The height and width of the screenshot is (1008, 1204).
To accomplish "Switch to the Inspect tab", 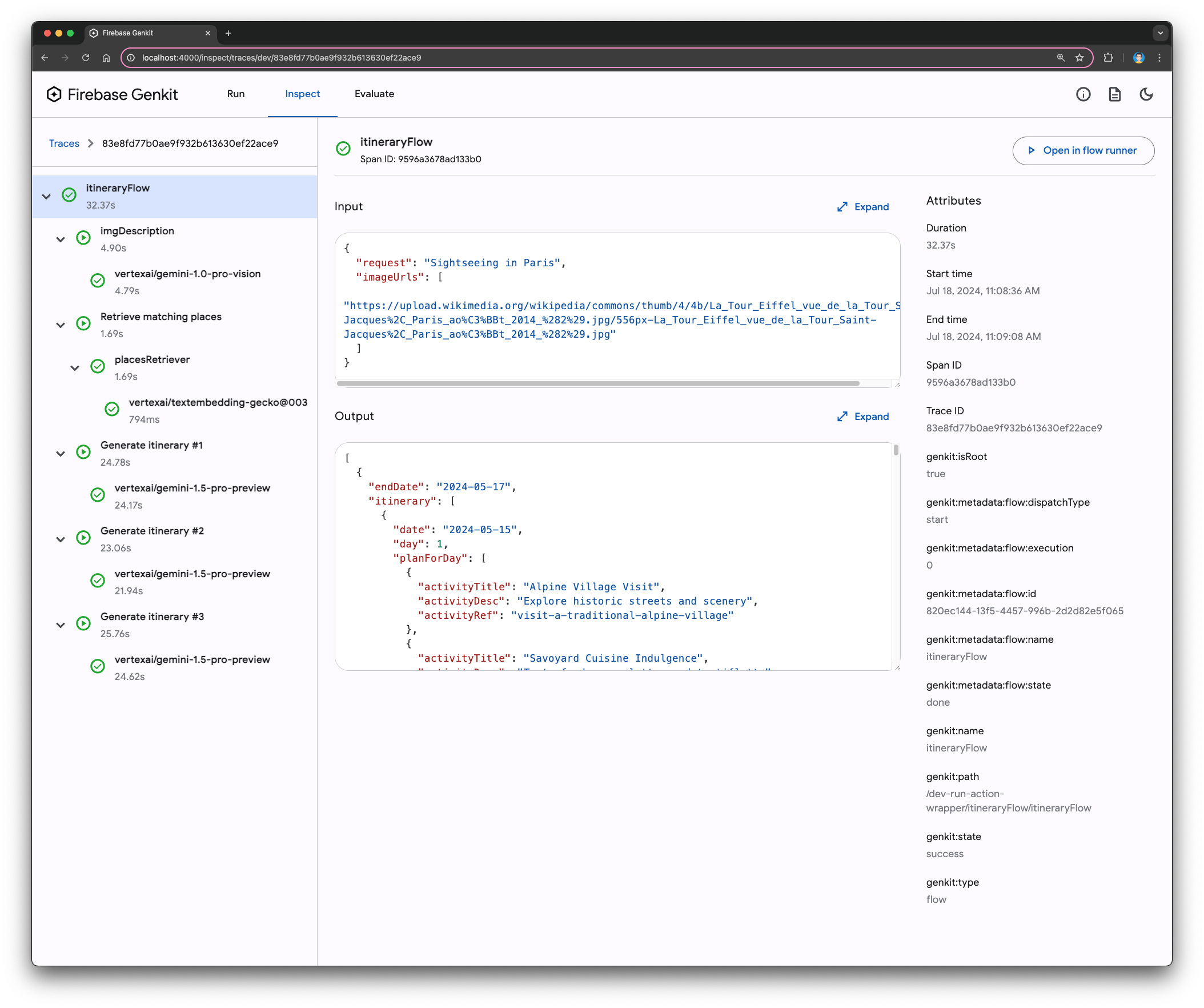I will 302,94.
